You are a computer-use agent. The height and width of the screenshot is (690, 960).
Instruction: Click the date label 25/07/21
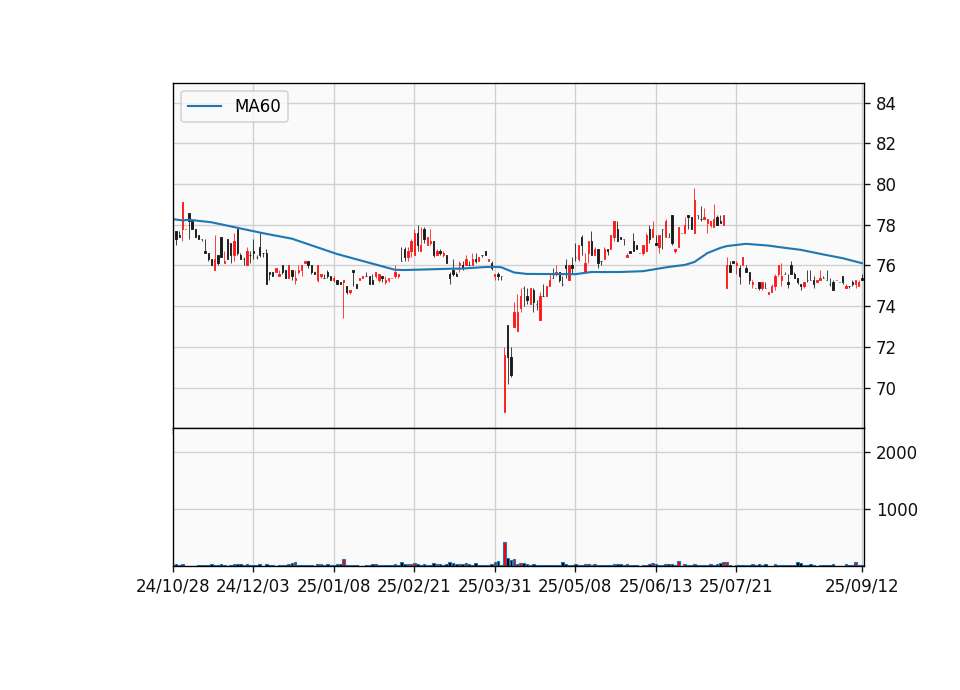[x=736, y=586]
